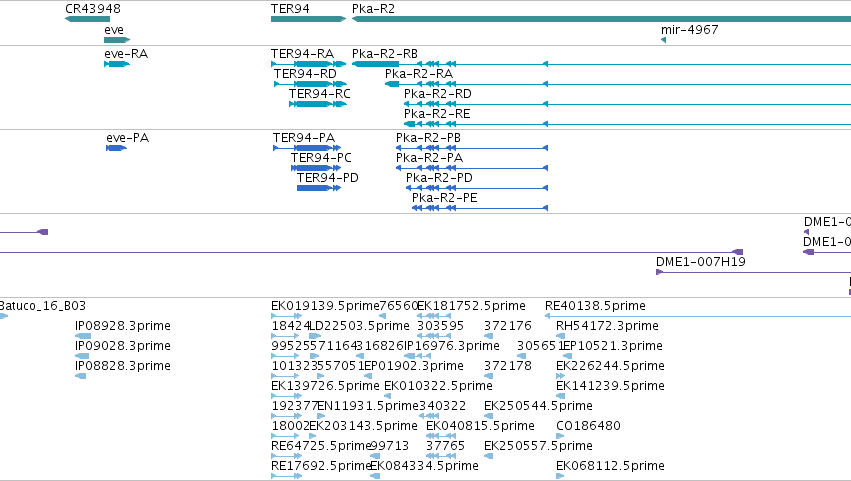Click the IP08928.3prime EST marker
Screen dimensions: 851x481
(83, 336)
